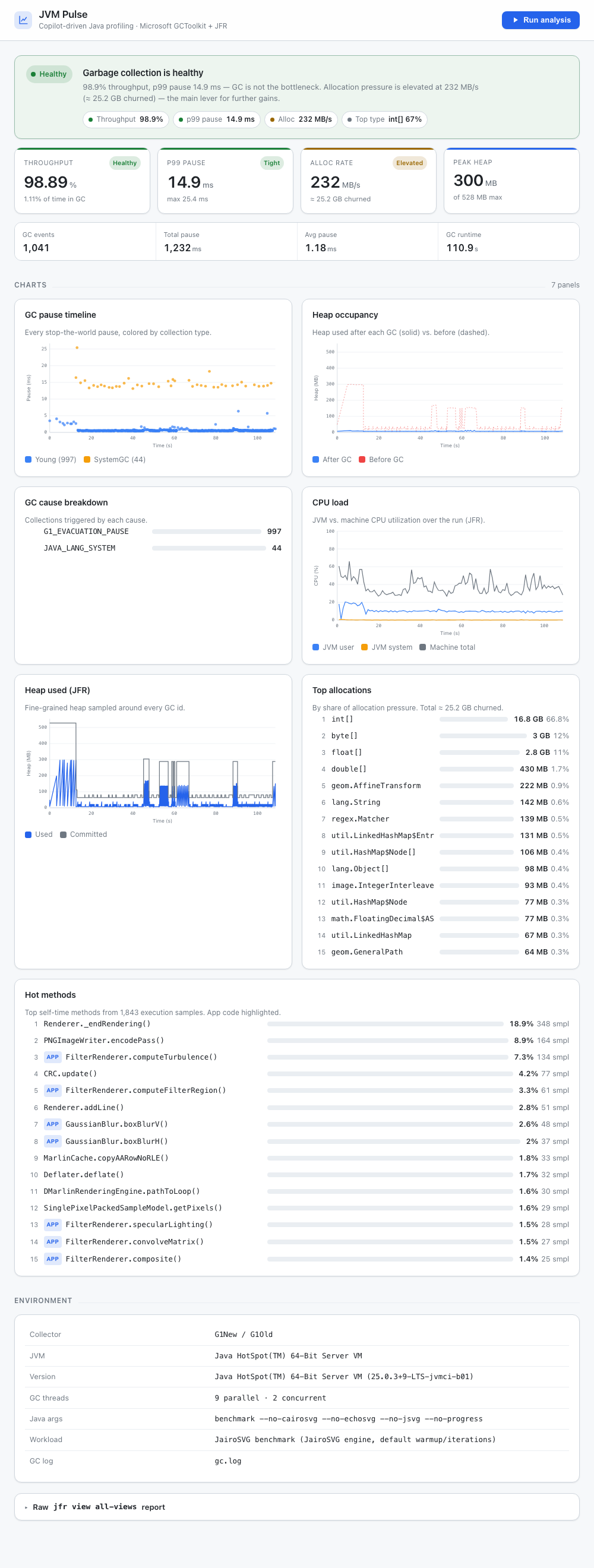Click the GC pause timeline chart title

pos(60,315)
